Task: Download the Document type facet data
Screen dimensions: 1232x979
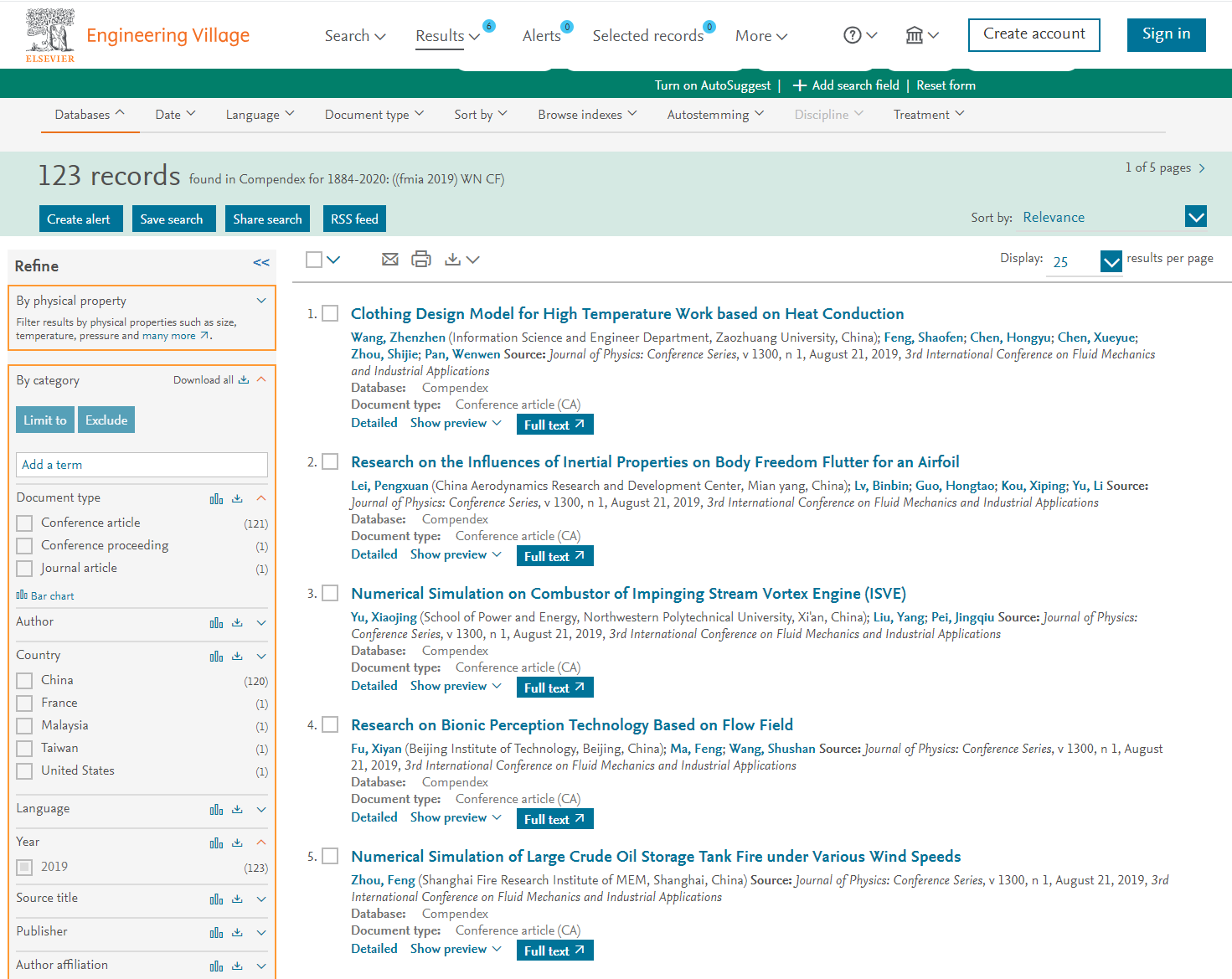Action: coord(238,499)
